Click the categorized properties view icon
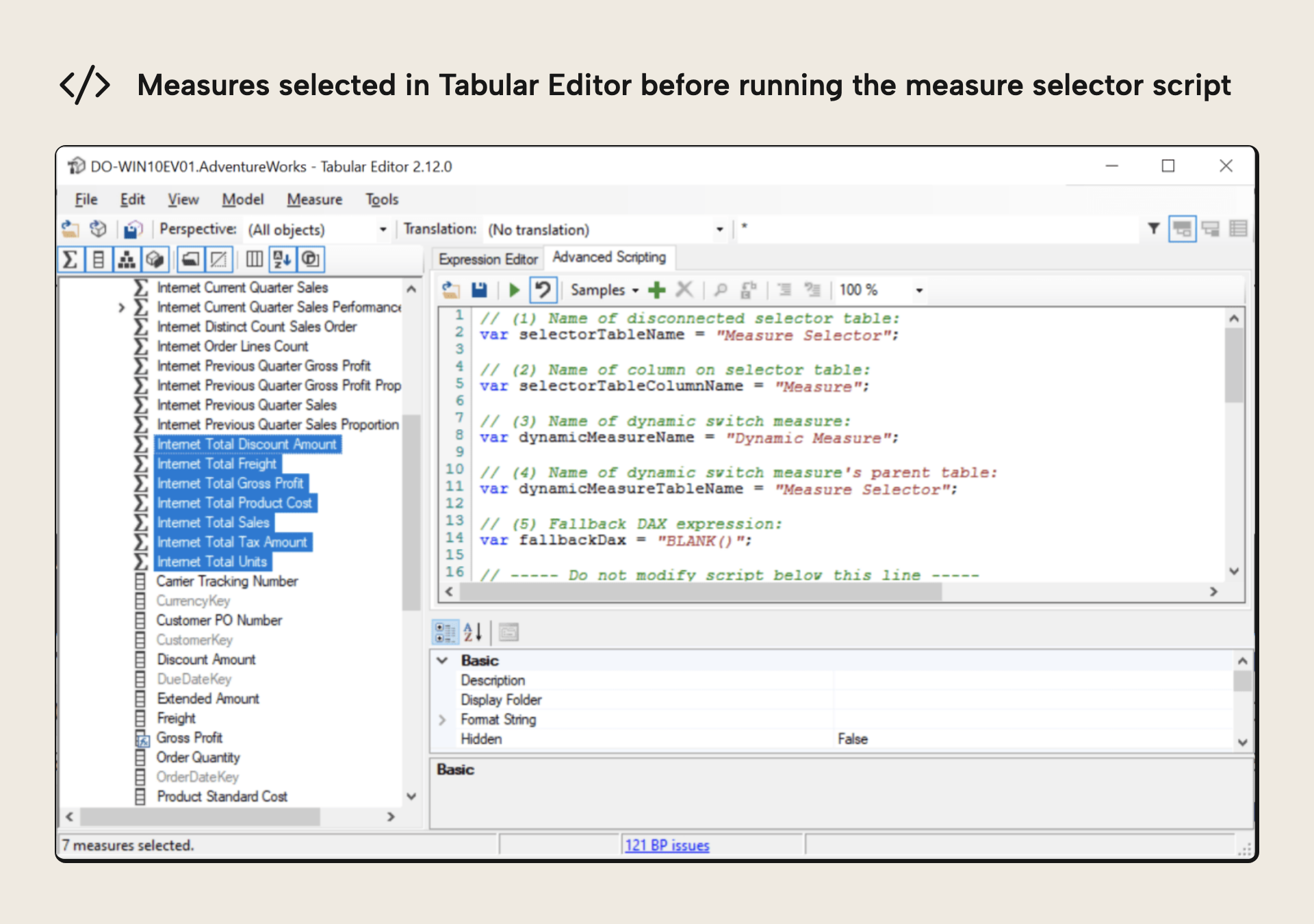 coord(446,632)
